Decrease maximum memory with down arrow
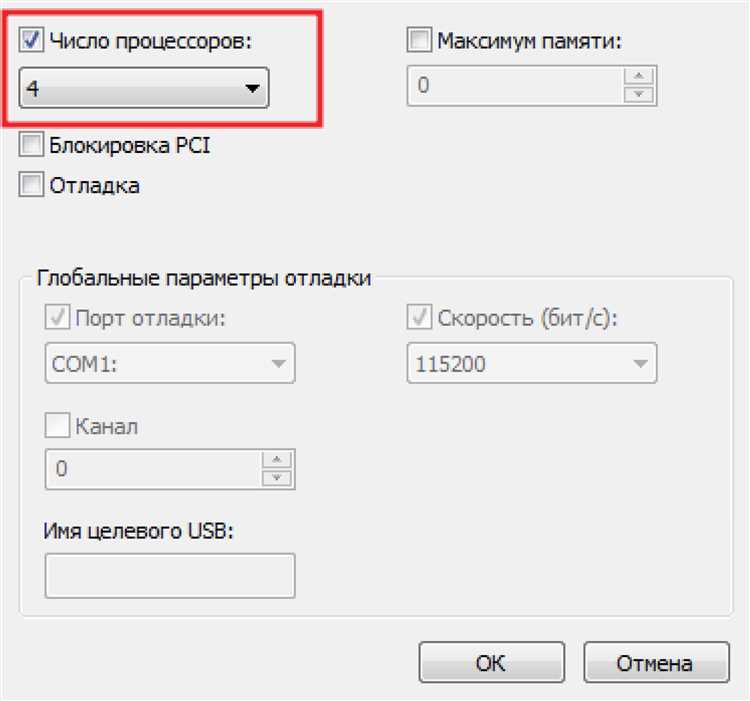Image resolution: width=750 pixels, height=701 pixels. (x=636, y=95)
